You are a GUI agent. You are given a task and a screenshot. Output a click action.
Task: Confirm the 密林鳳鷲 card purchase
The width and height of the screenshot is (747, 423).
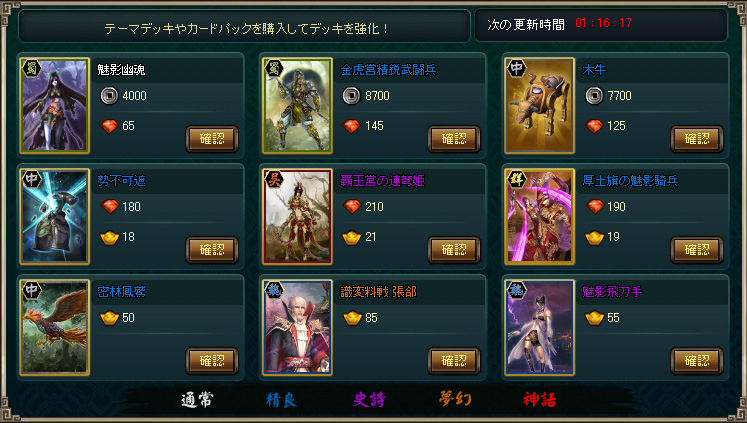[212, 361]
